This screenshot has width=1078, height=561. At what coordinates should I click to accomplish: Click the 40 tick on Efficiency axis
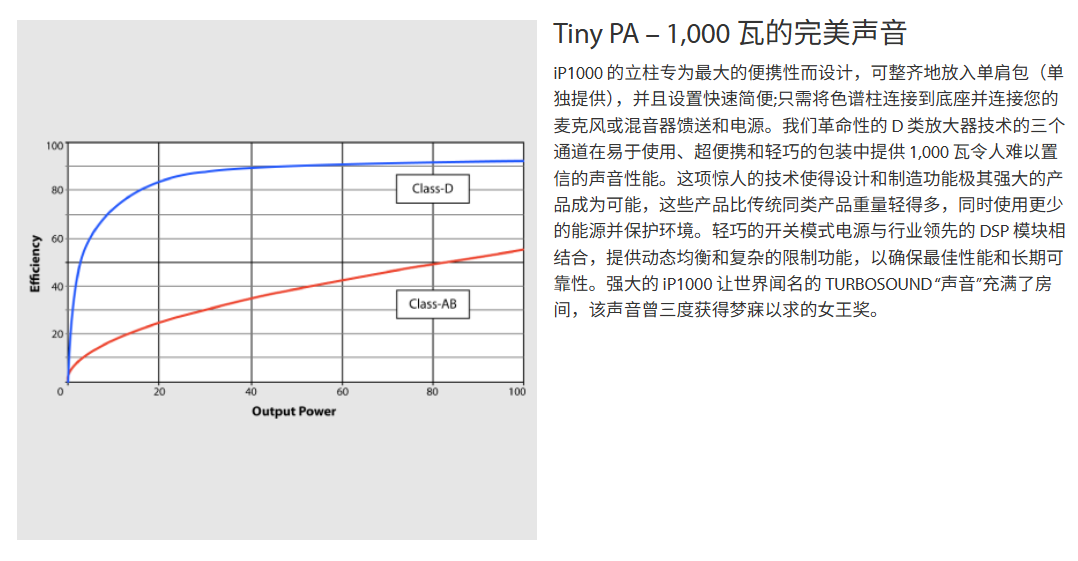click(57, 286)
